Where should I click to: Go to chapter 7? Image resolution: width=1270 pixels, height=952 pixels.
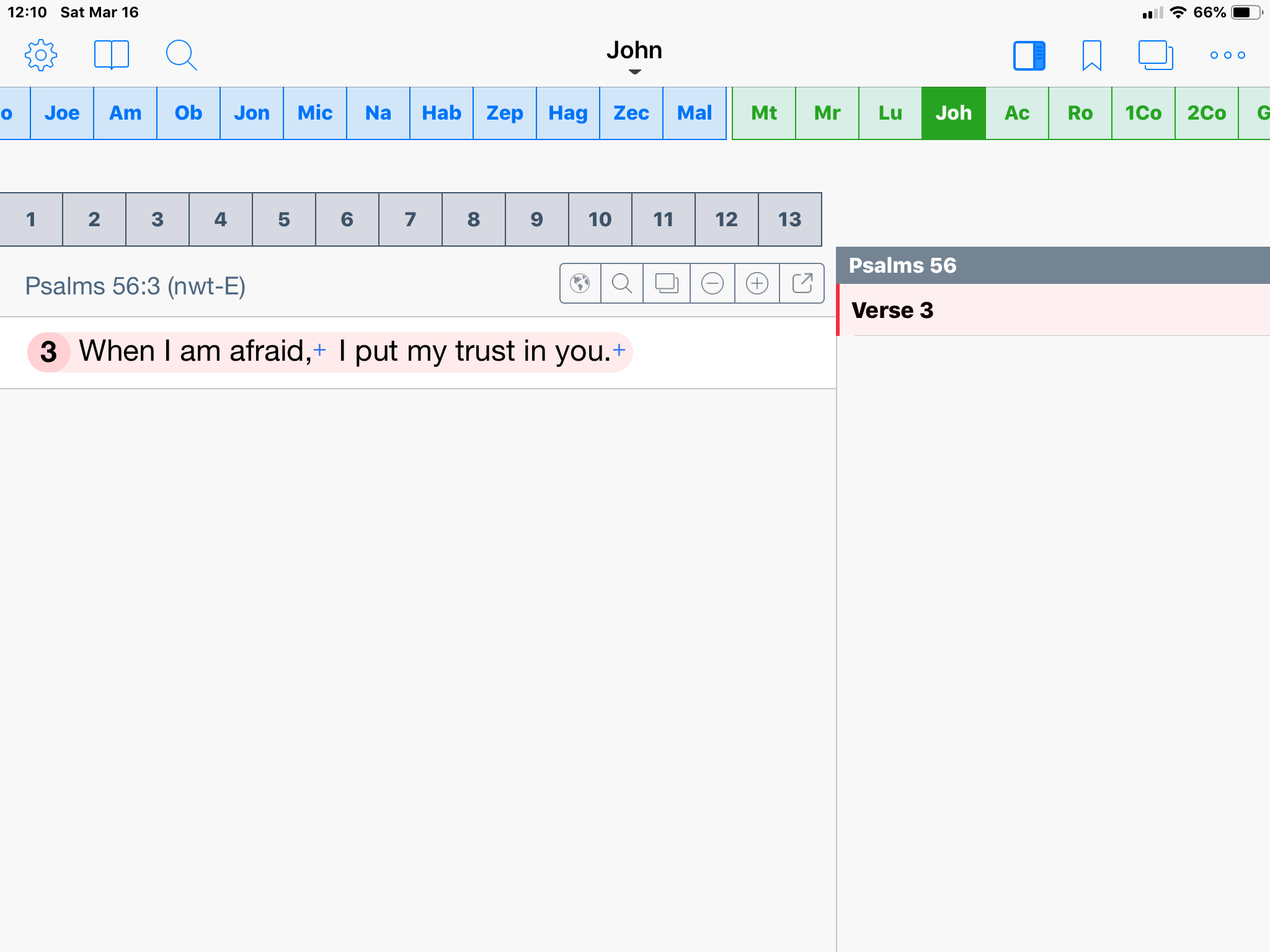coord(410,219)
